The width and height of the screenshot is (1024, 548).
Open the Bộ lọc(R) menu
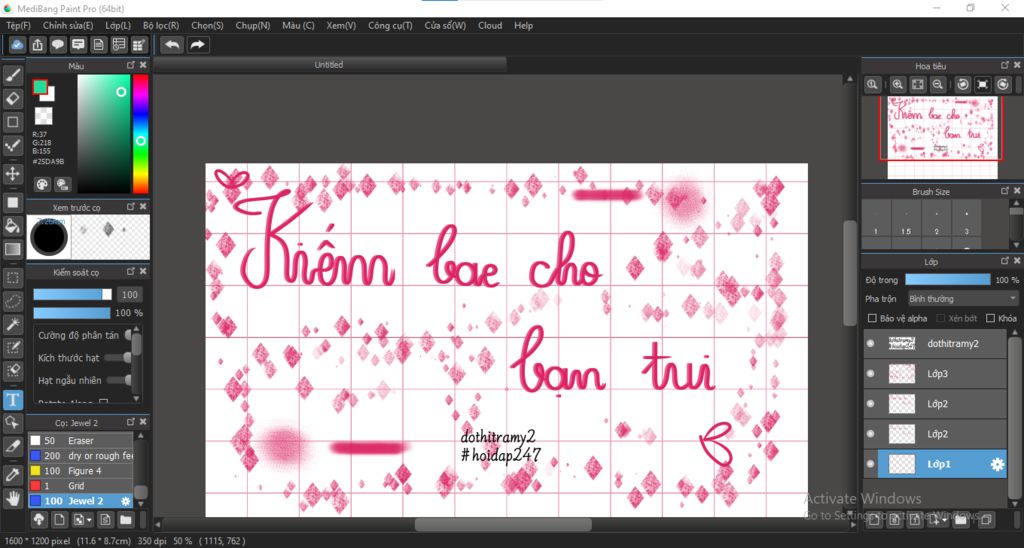[161, 25]
